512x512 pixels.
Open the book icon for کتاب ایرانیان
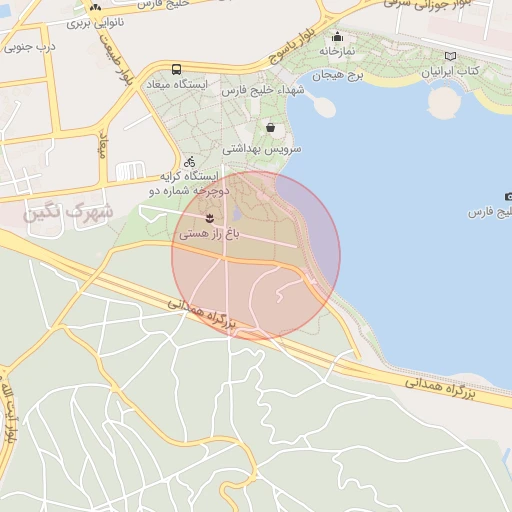[x=450, y=56]
